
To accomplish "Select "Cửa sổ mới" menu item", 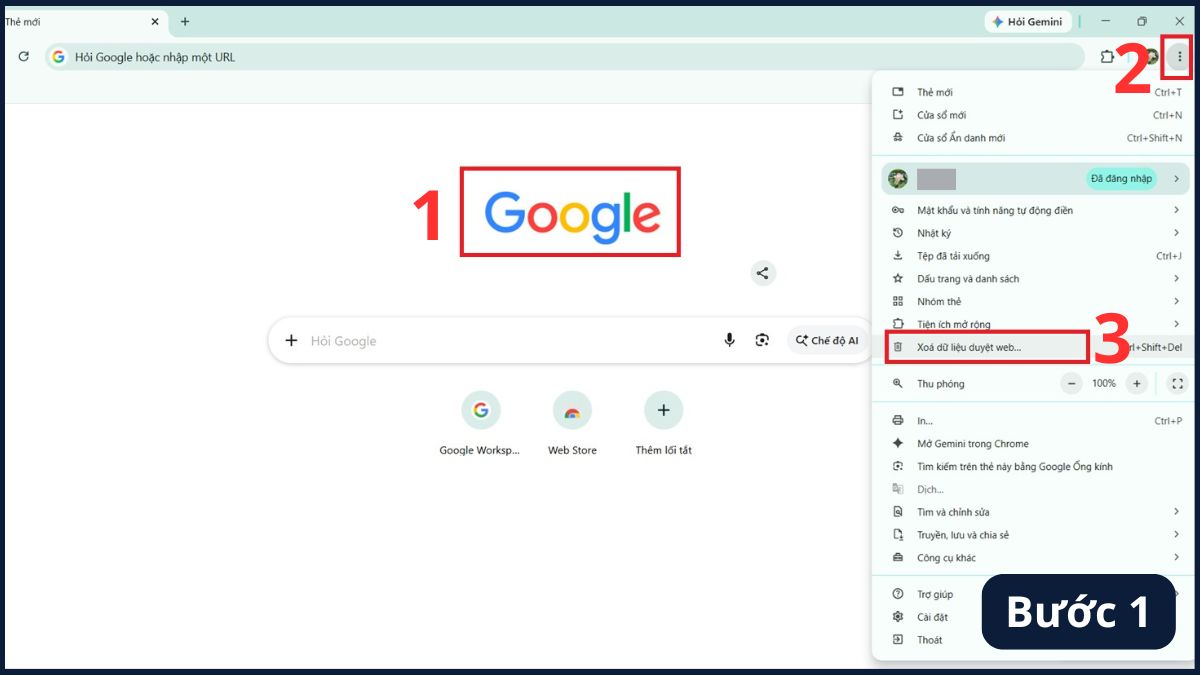I will (1035, 115).
